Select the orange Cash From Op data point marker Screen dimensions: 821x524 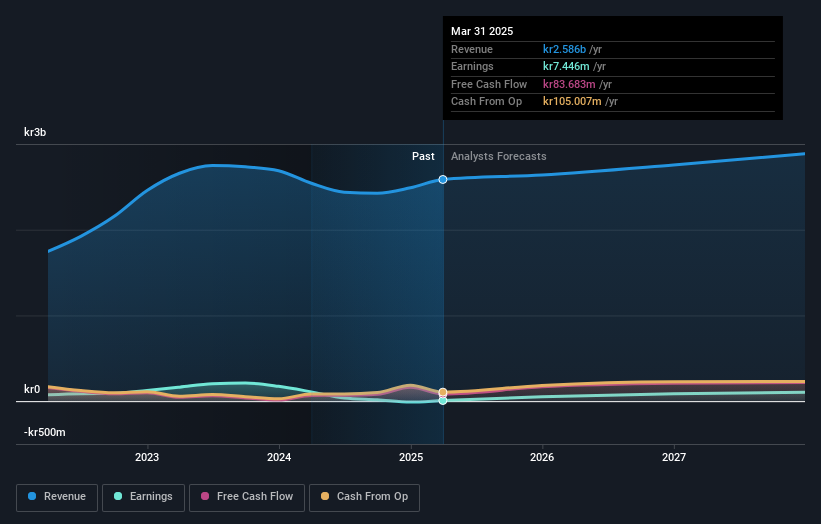pos(443,392)
